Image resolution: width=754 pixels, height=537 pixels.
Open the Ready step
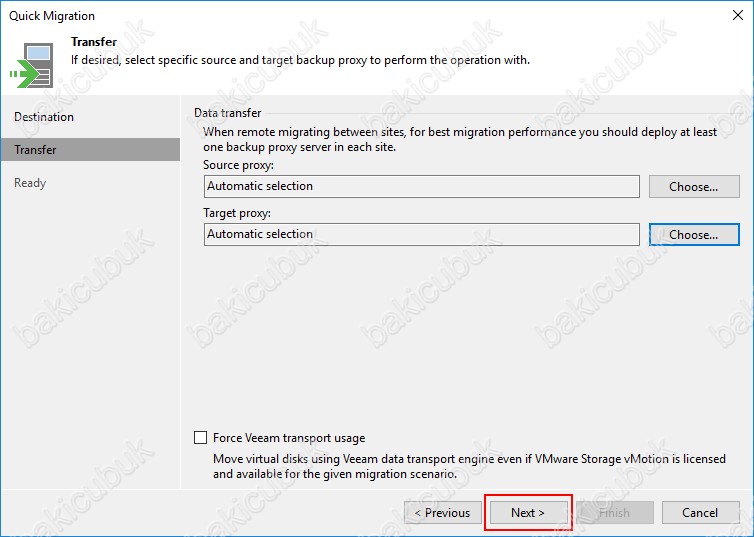(x=30, y=183)
